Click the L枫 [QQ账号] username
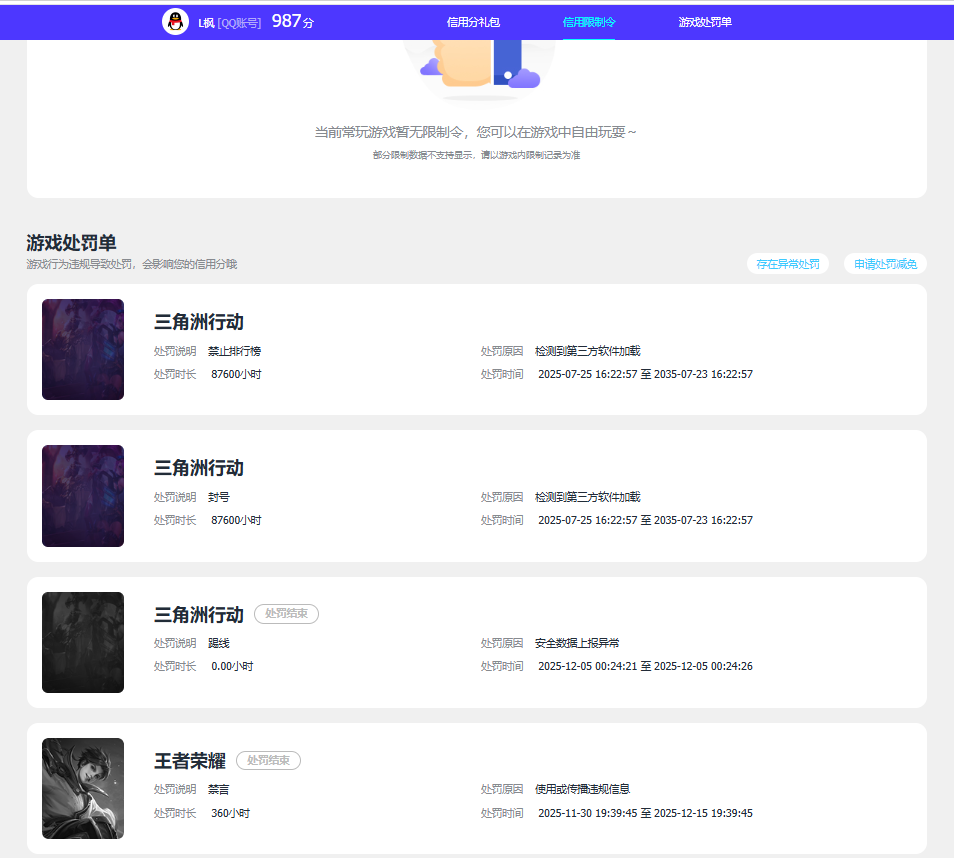Screen dimensions: 954x858 229,23
